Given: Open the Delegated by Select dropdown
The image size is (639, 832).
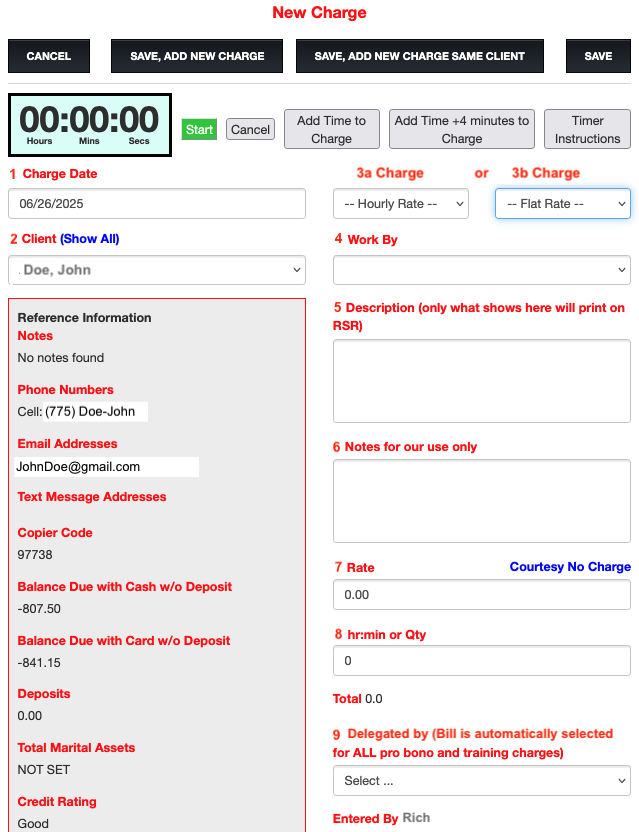Looking at the screenshot, I should point(482,781).
